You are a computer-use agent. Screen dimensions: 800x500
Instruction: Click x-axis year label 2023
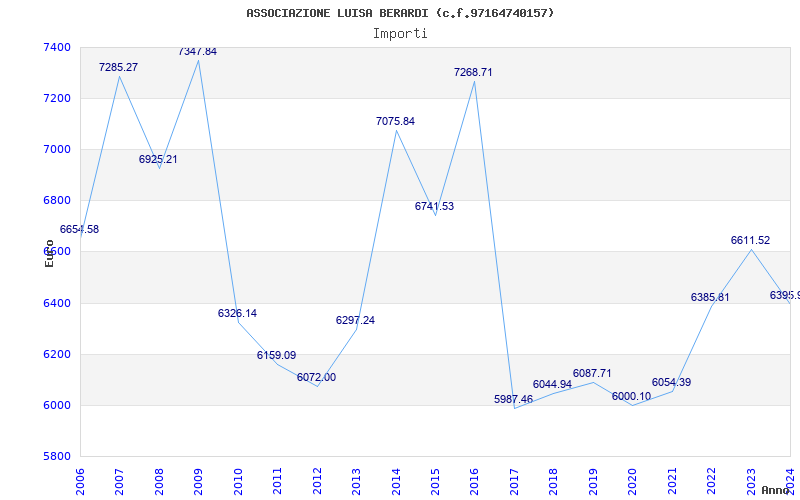tap(751, 482)
